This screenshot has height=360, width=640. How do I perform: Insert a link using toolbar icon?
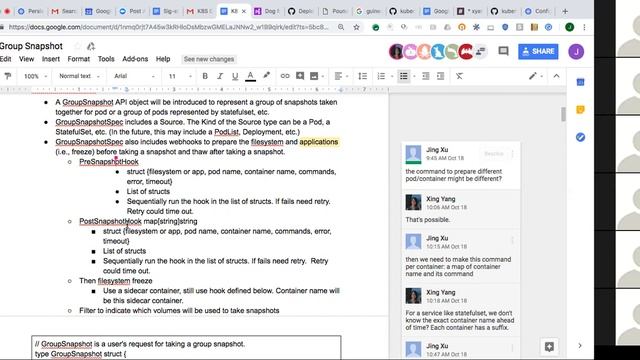285,76
